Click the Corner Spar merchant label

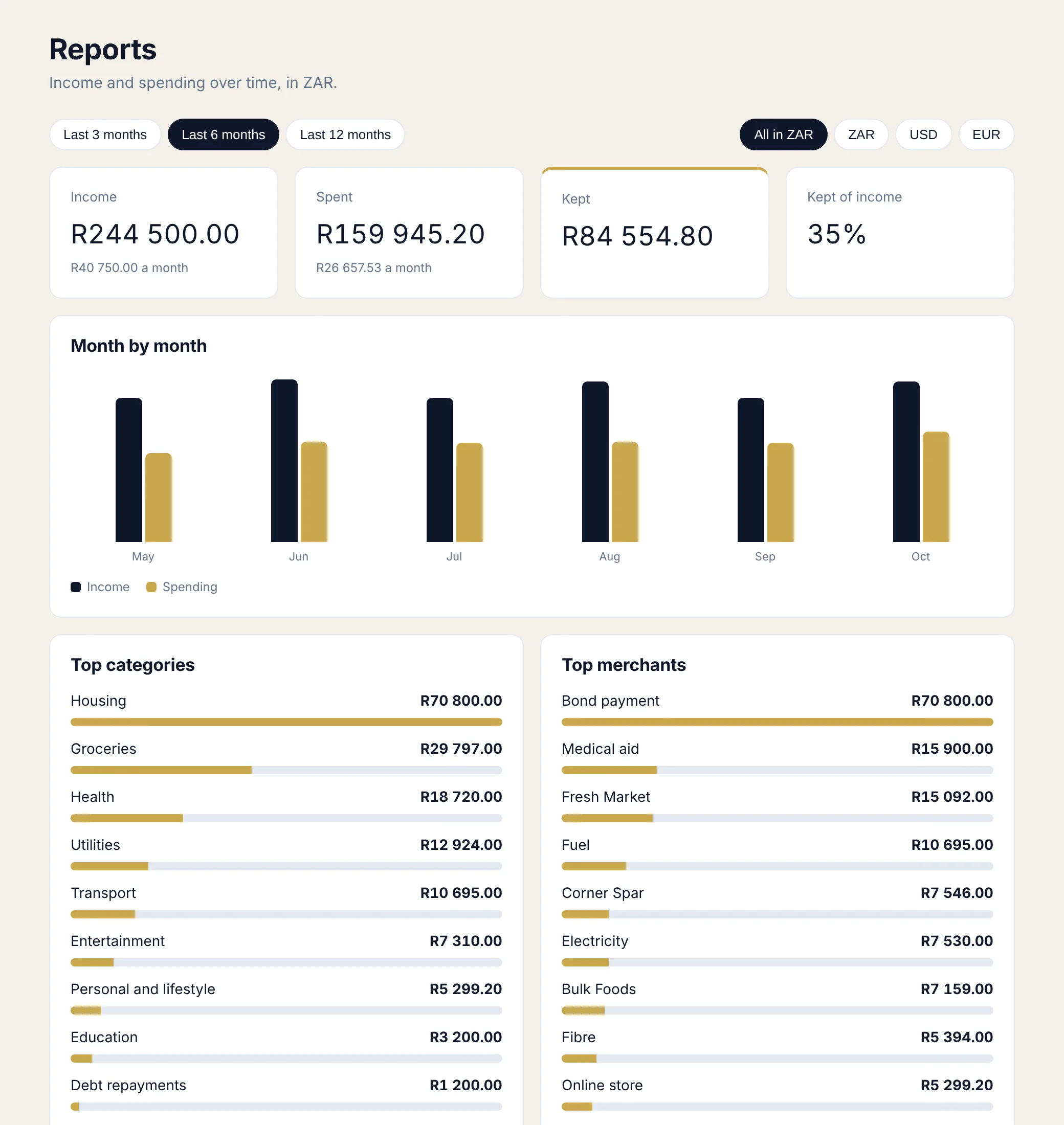pos(602,893)
